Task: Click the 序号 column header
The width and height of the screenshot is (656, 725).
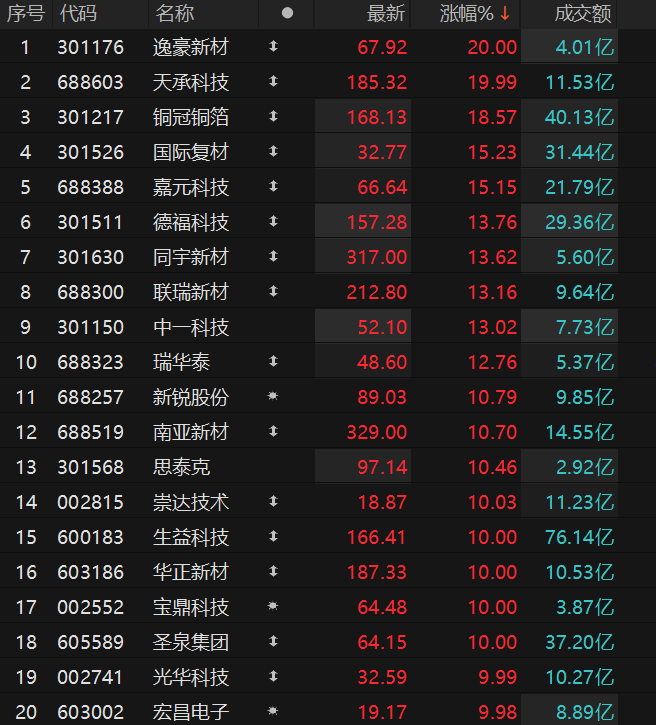Action: pos(26,13)
